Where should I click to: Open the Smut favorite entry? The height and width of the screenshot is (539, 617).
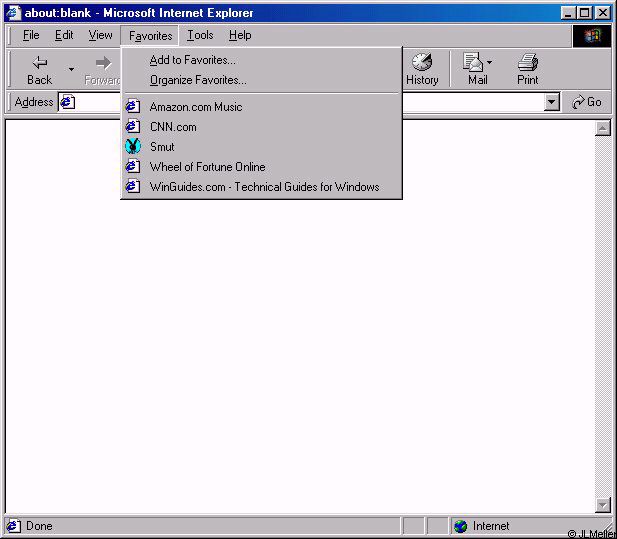pyautogui.click(x=261, y=147)
